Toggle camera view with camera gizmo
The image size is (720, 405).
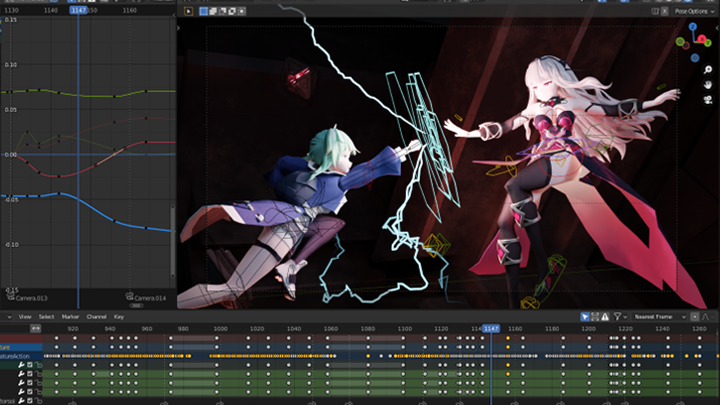[708, 100]
